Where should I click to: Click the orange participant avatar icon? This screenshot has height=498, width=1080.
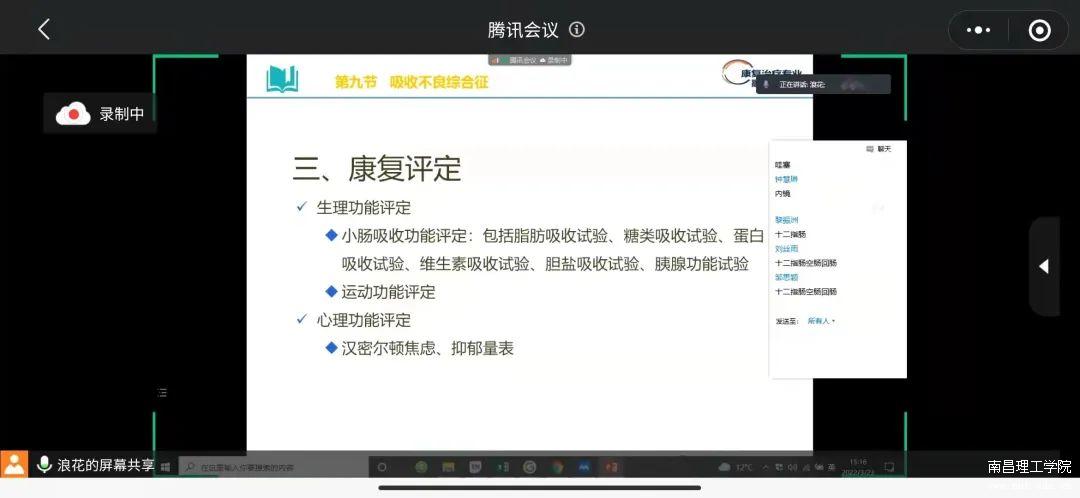[x=14, y=465]
